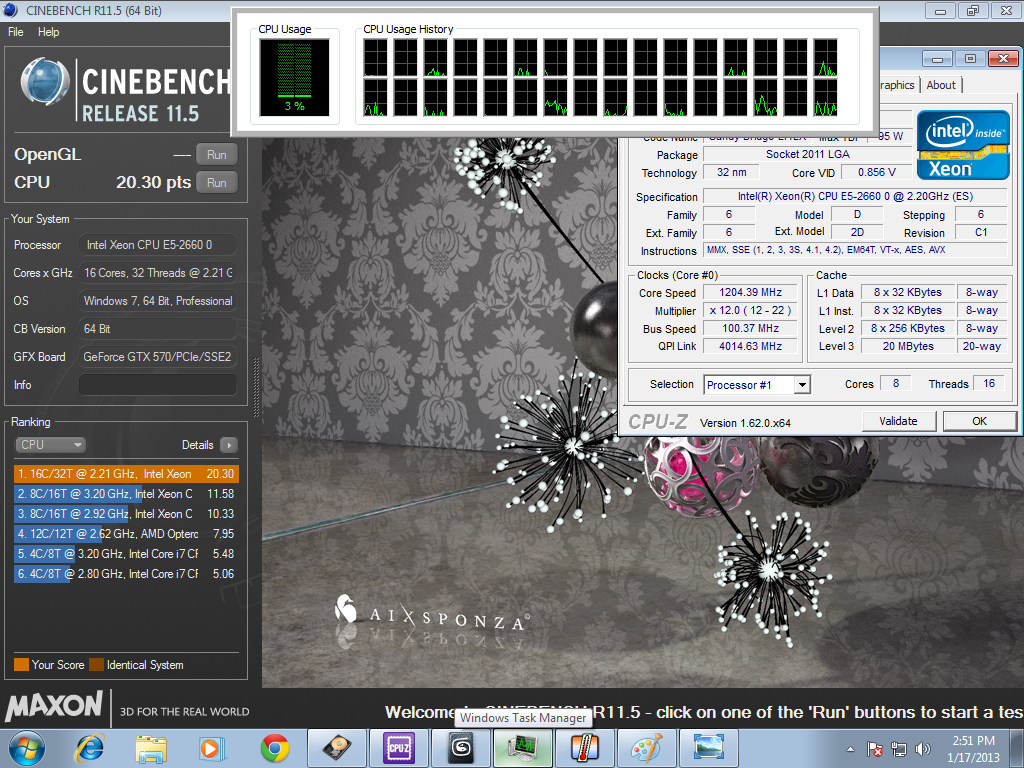Switch to the Graphics tab in CPU-Z
The width and height of the screenshot is (1024, 768).
[x=899, y=85]
